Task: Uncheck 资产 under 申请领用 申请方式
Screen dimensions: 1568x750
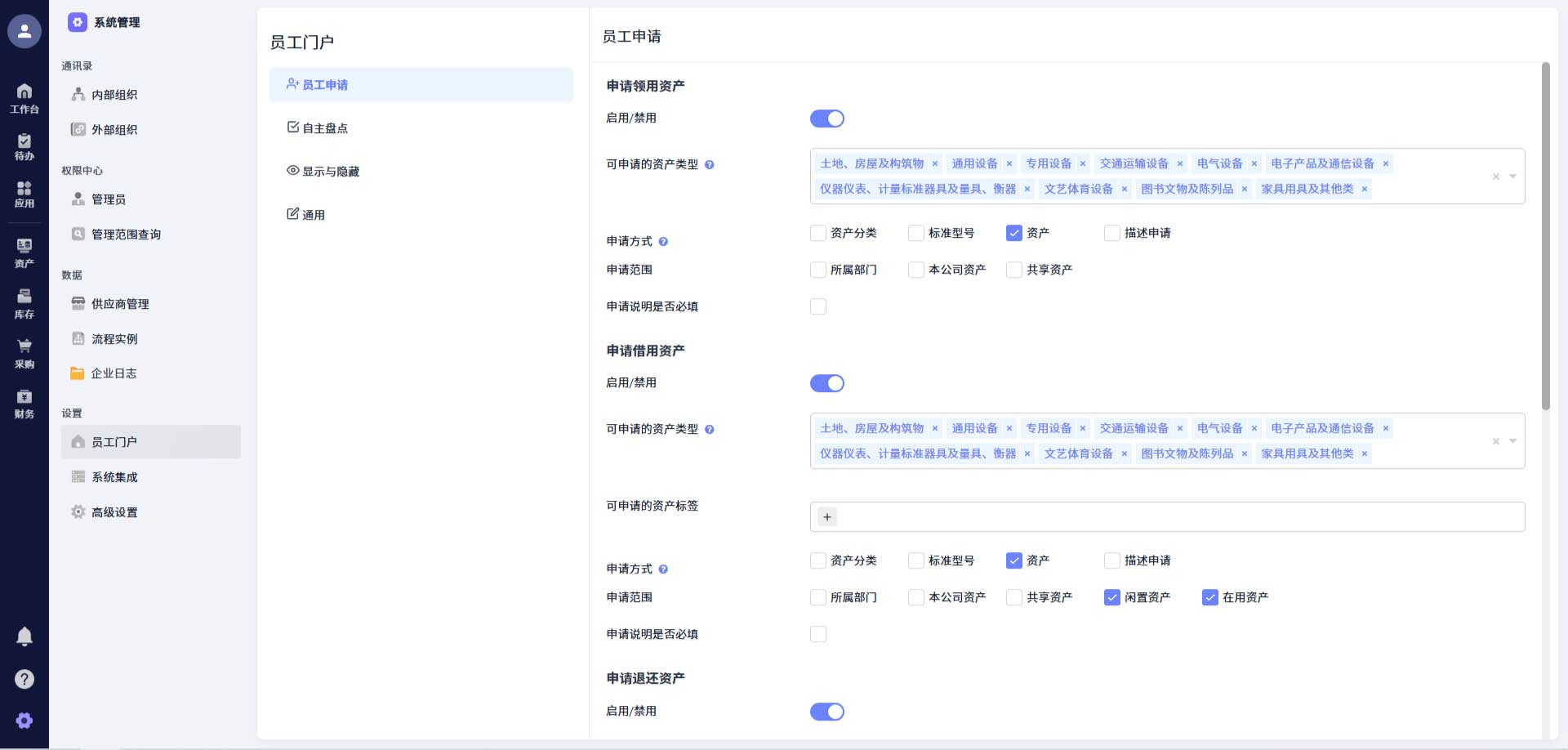Action: click(1014, 233)
